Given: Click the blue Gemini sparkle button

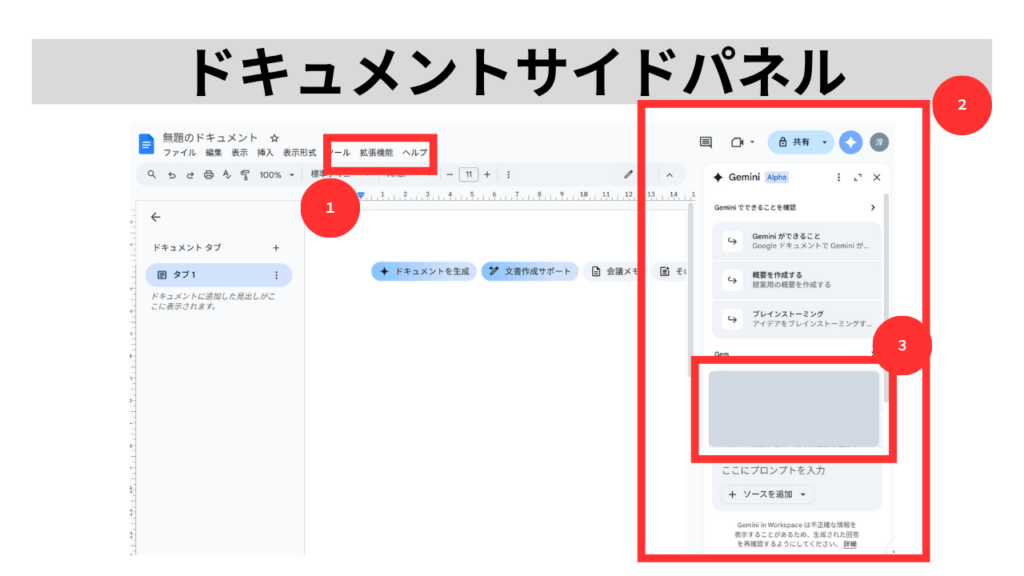Looking at the screenshot, I should click(x=850, y=143).
